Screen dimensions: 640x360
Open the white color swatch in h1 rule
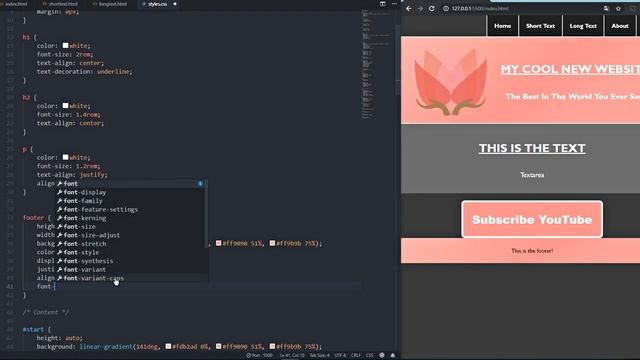(x=65, y=45)
